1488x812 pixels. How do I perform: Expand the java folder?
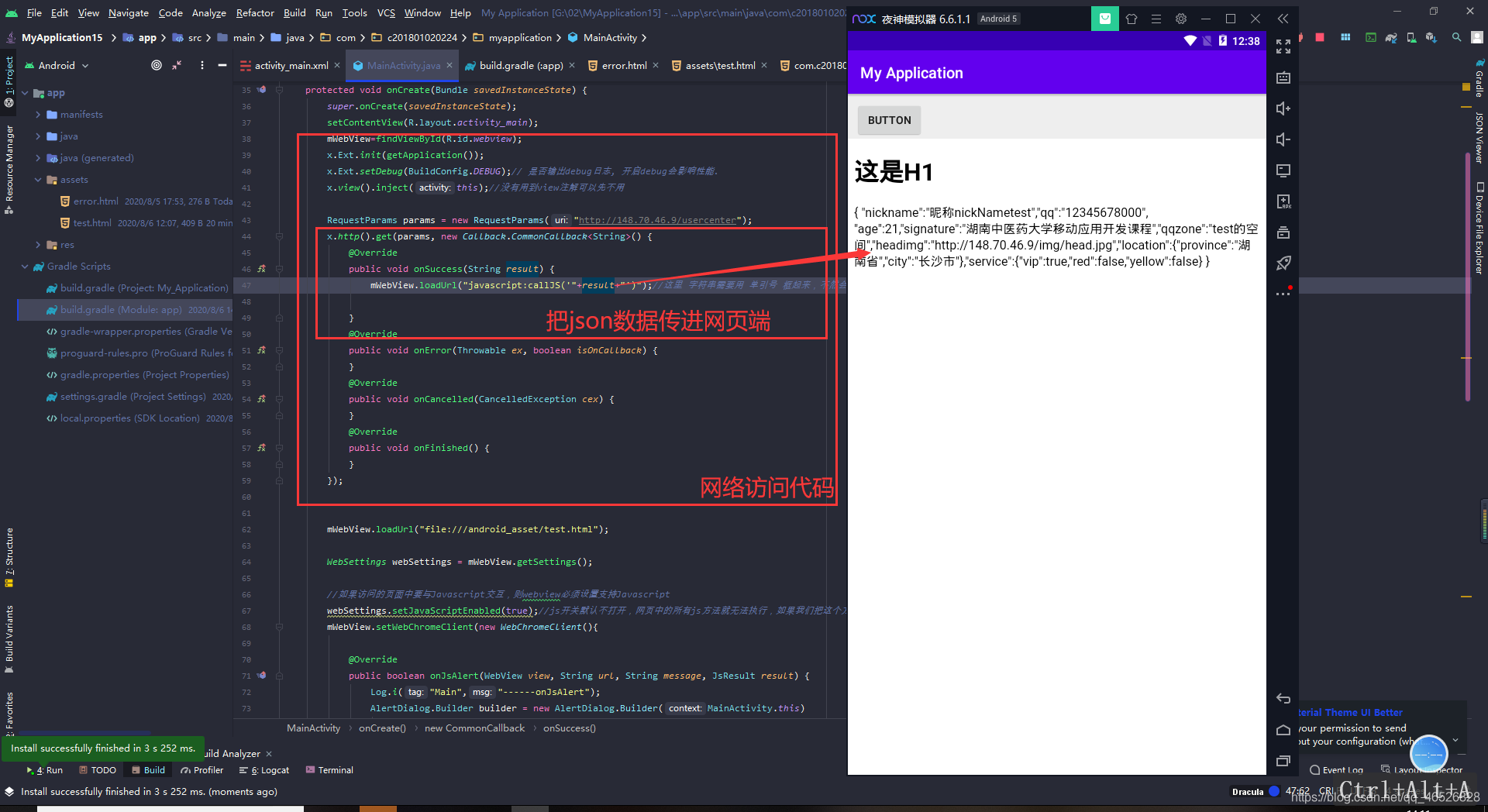38,136
